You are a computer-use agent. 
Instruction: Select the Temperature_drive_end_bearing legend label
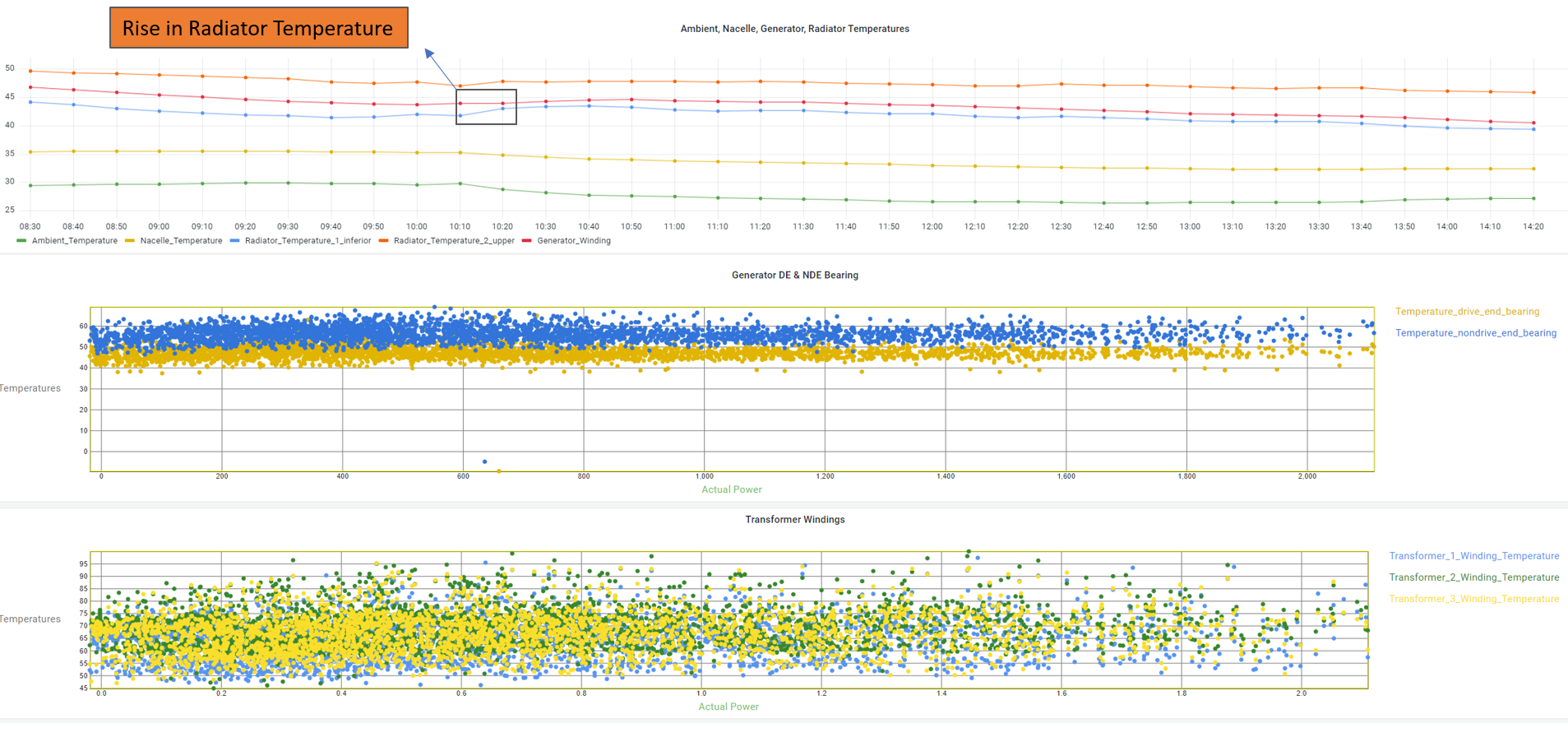pyautogui.click(x=1467, y=312)
